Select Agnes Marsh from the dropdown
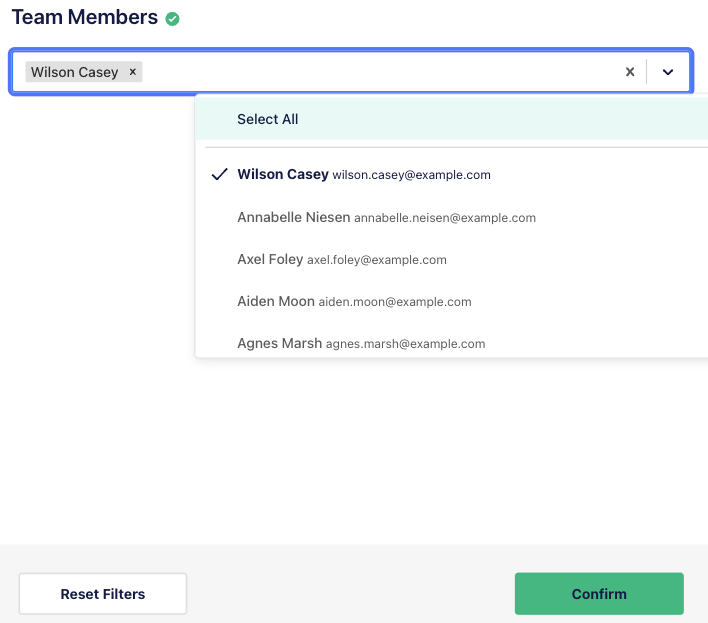 pyautogui.click(x=279, y=343)
